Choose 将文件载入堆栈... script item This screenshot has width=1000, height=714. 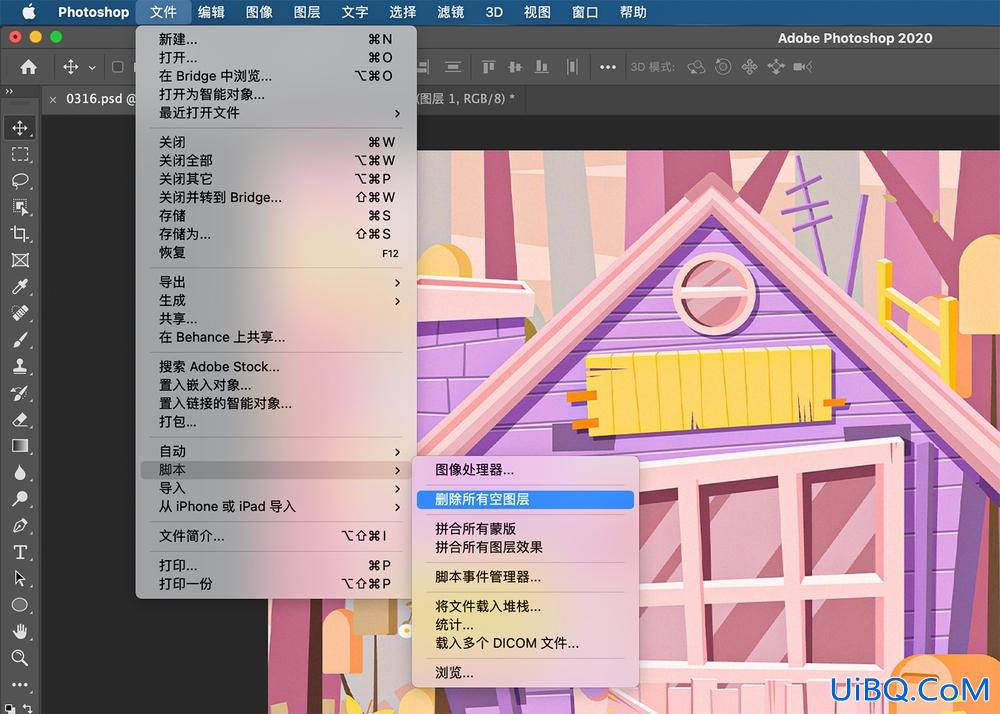coord(525,606)
